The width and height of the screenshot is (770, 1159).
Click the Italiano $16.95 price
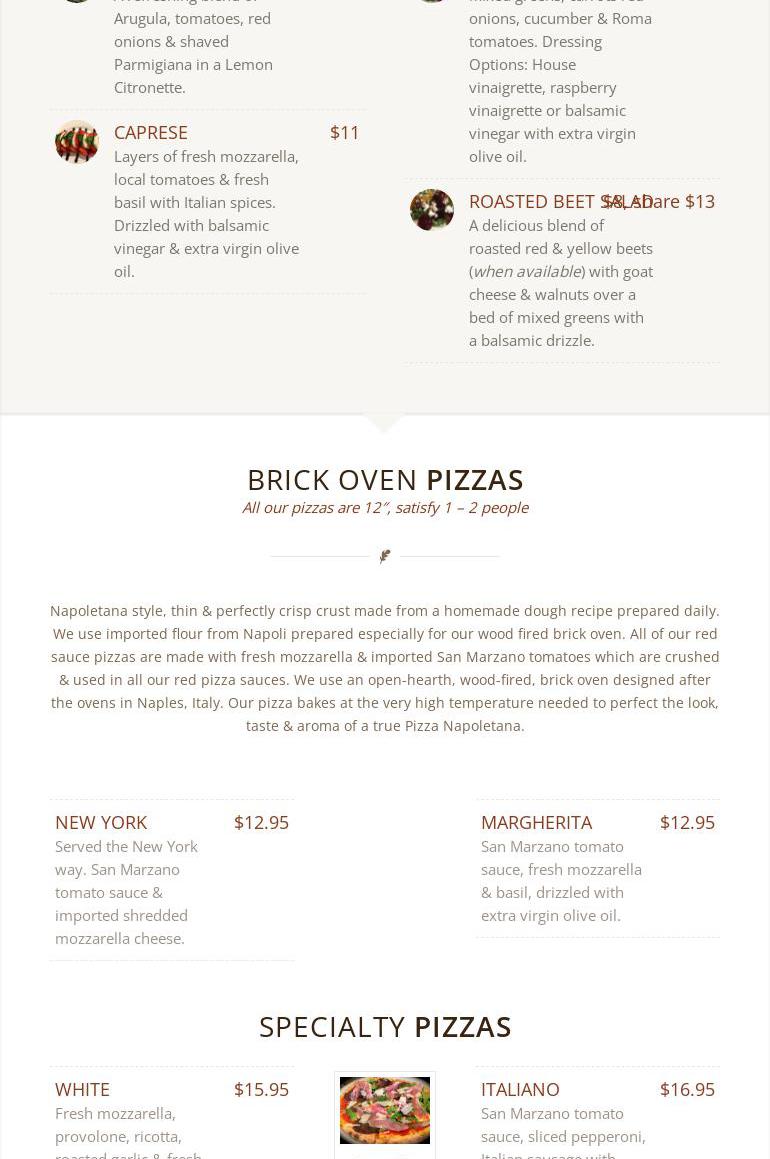[x=687, y=1089]
